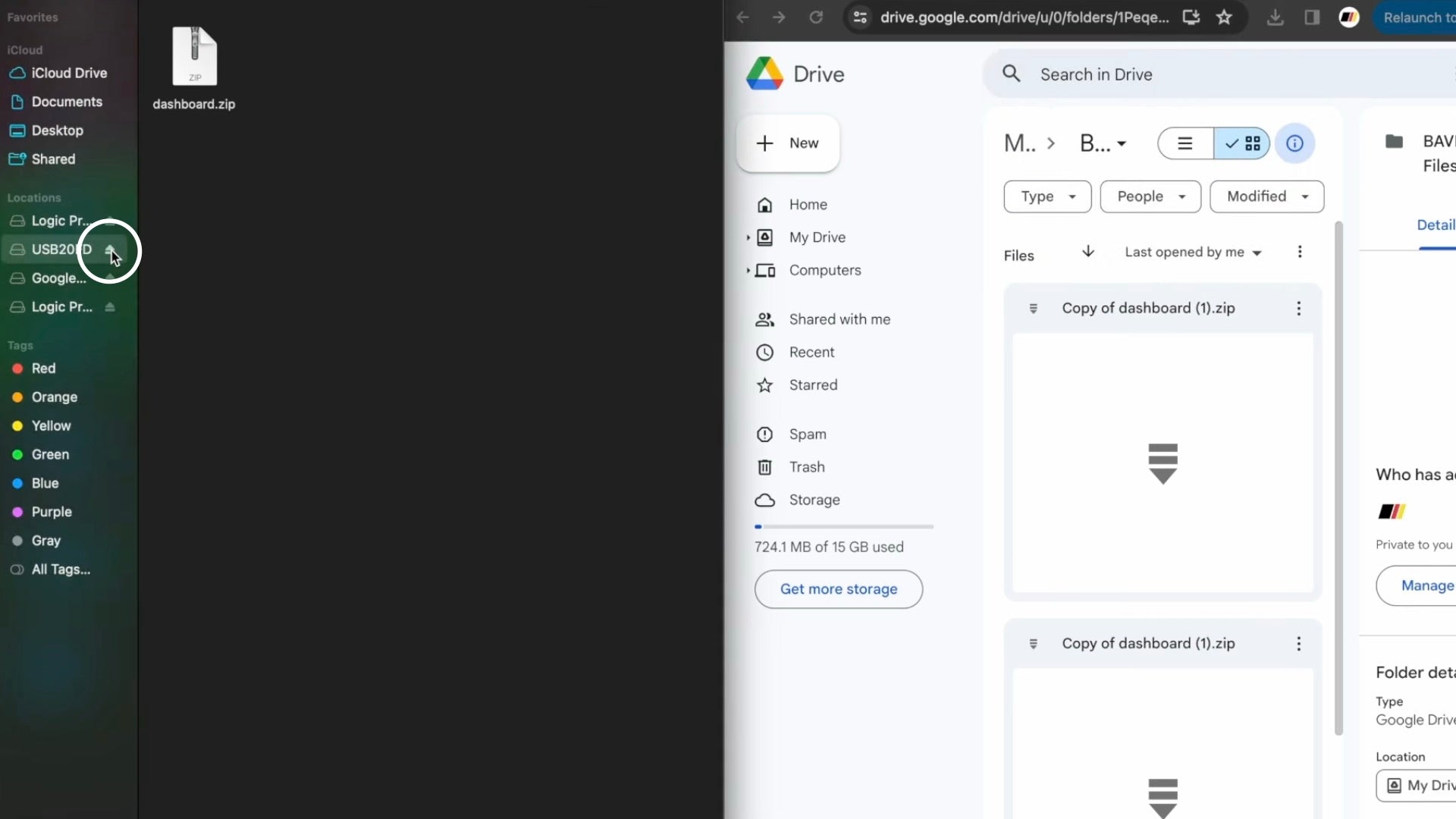
Task: Bookmark this page with star icon
Action: click(1224, 17)
